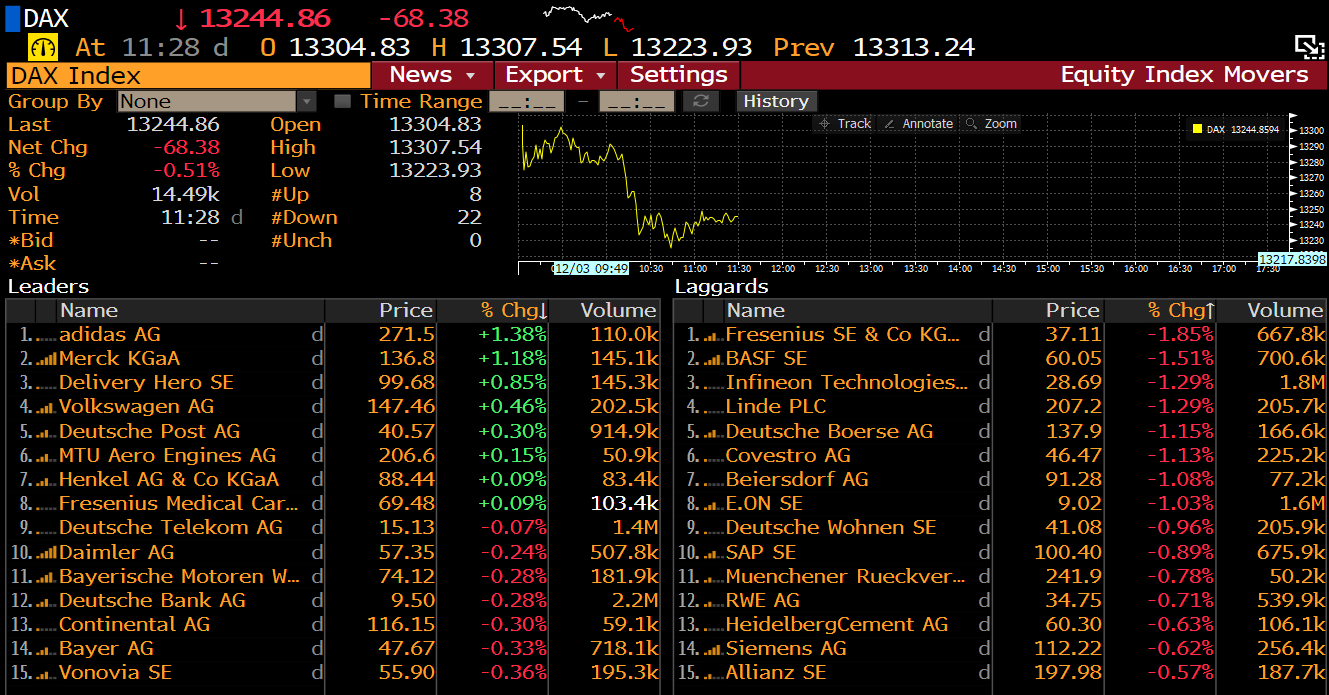1329x695 pixels.
Task: Sort Laggards by Volume column header
Action: pos(1272,311)
